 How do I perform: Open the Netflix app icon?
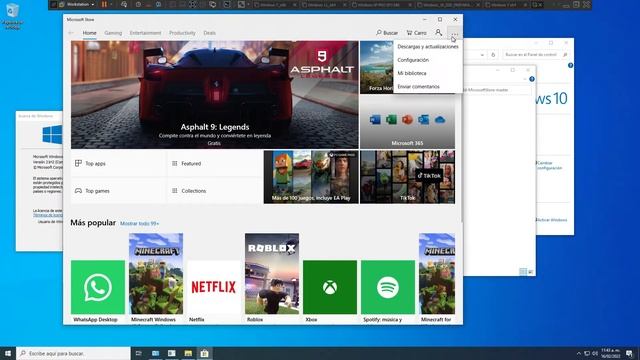214,287
